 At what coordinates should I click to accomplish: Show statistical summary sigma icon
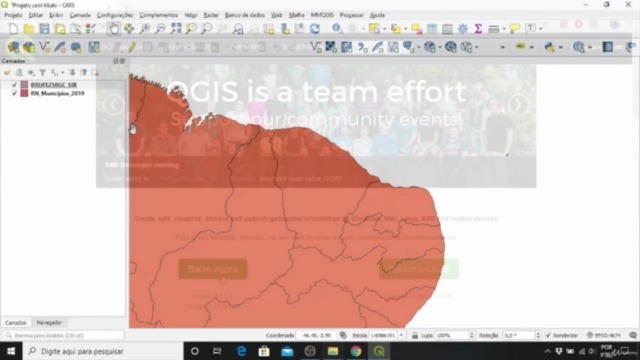[x=478, y=29]
